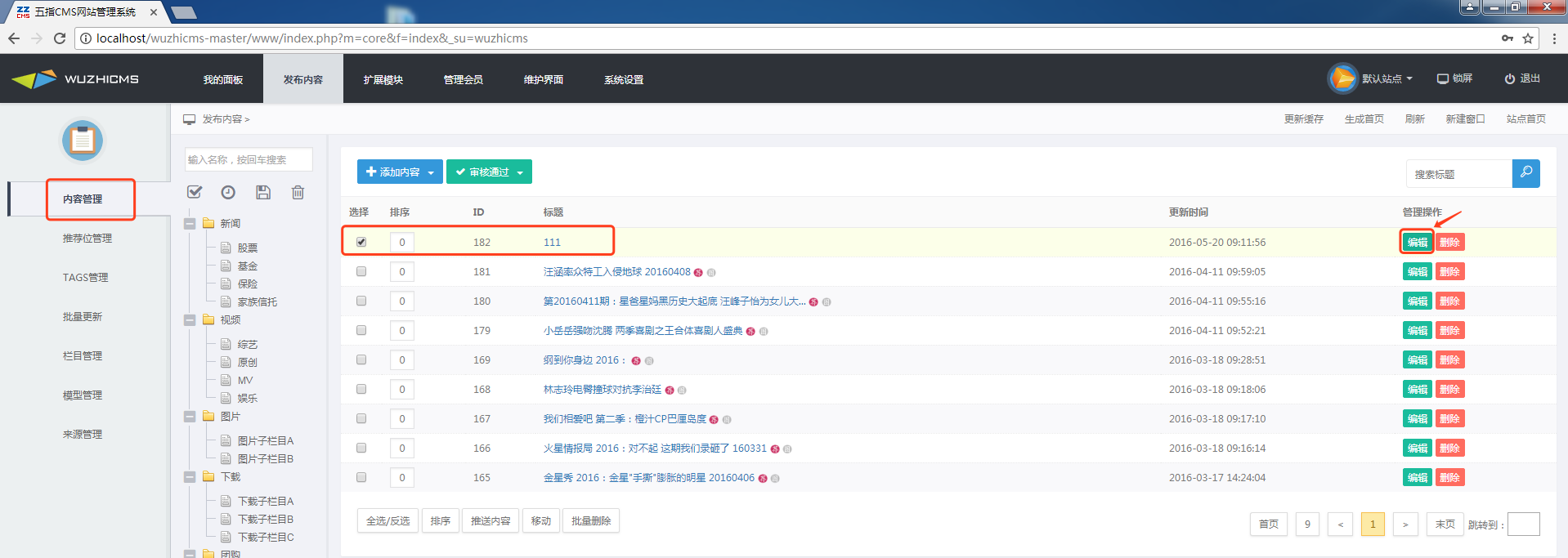Click the lock screen monitor icon
Image resolution: width=1568 pixels, height=558 pixels.
pyautogui.click(x=1443, y=78)
